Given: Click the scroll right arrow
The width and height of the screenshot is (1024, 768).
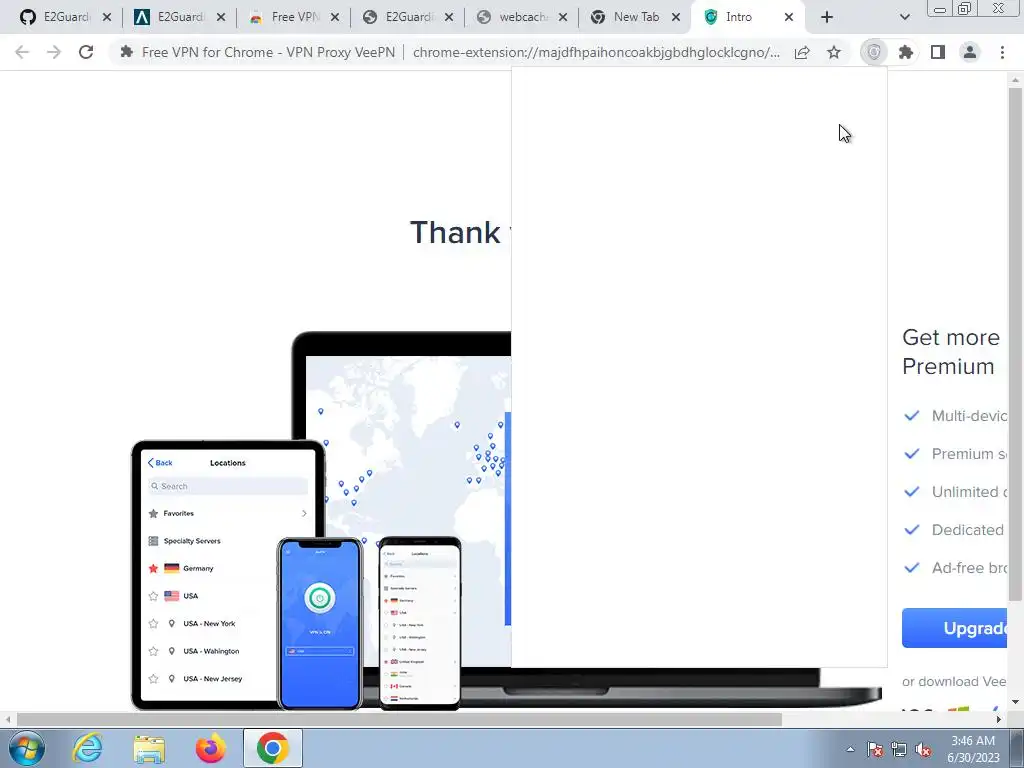Looking at the screenshot, I should click(999, 719).
